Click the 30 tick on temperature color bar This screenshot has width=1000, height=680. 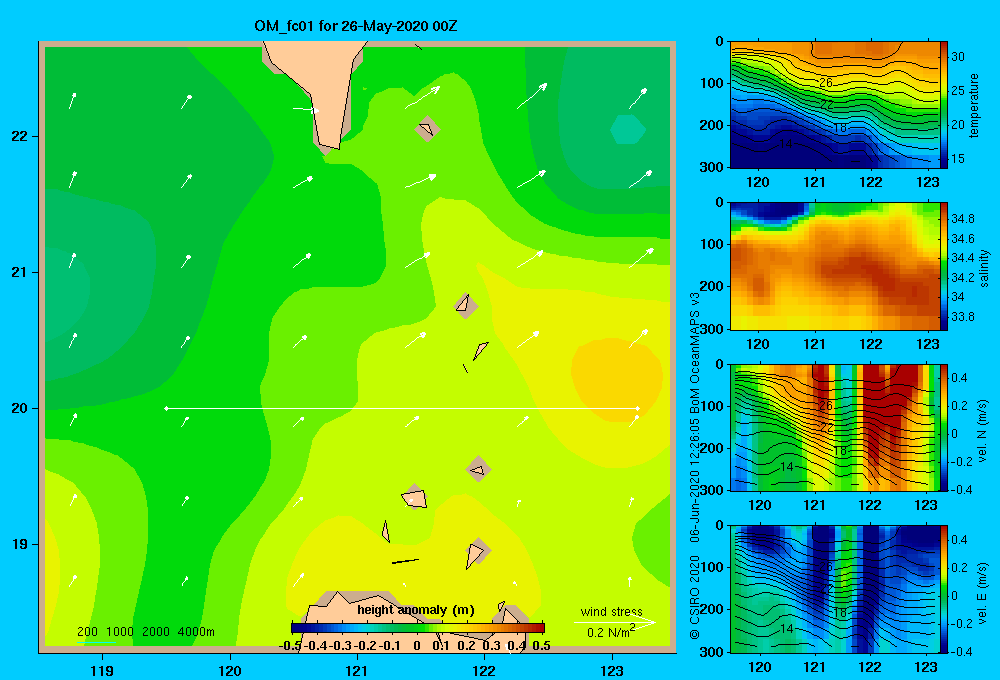pyautogui.click(x=957, y=57)
